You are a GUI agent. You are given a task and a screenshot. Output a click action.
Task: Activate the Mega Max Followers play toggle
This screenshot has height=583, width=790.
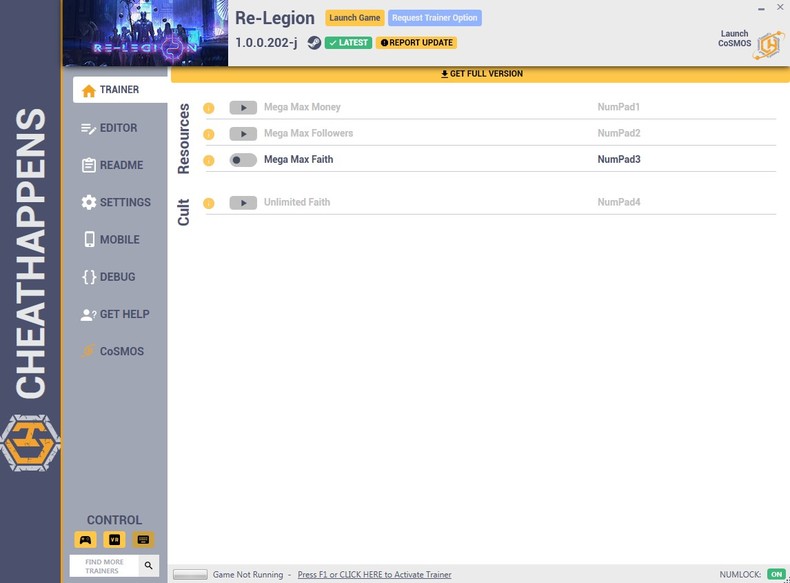pyautogui.click(x=243, y=134)
